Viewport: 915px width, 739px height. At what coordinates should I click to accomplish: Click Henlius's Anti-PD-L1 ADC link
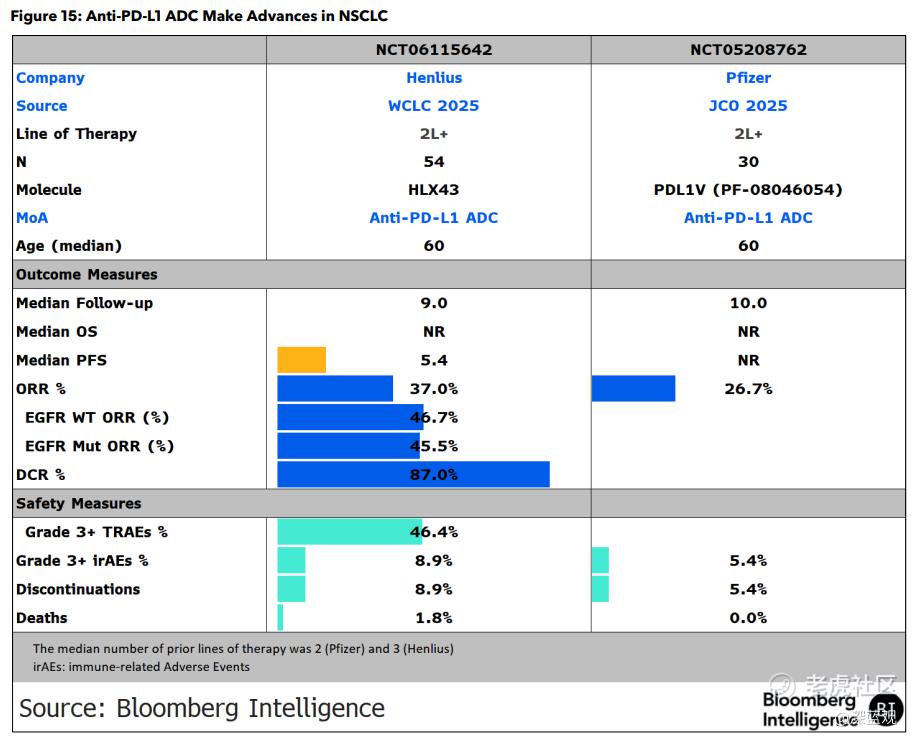click(434, 218)
